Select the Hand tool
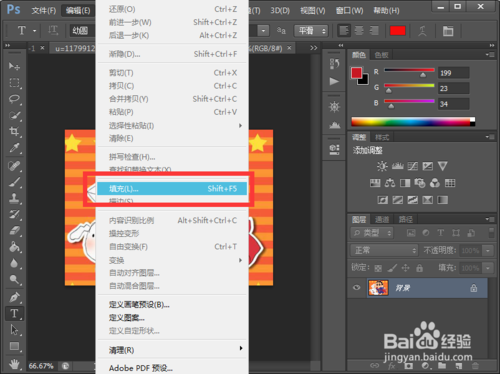Screen dimensions: 500x374 (x=14, y=364)
